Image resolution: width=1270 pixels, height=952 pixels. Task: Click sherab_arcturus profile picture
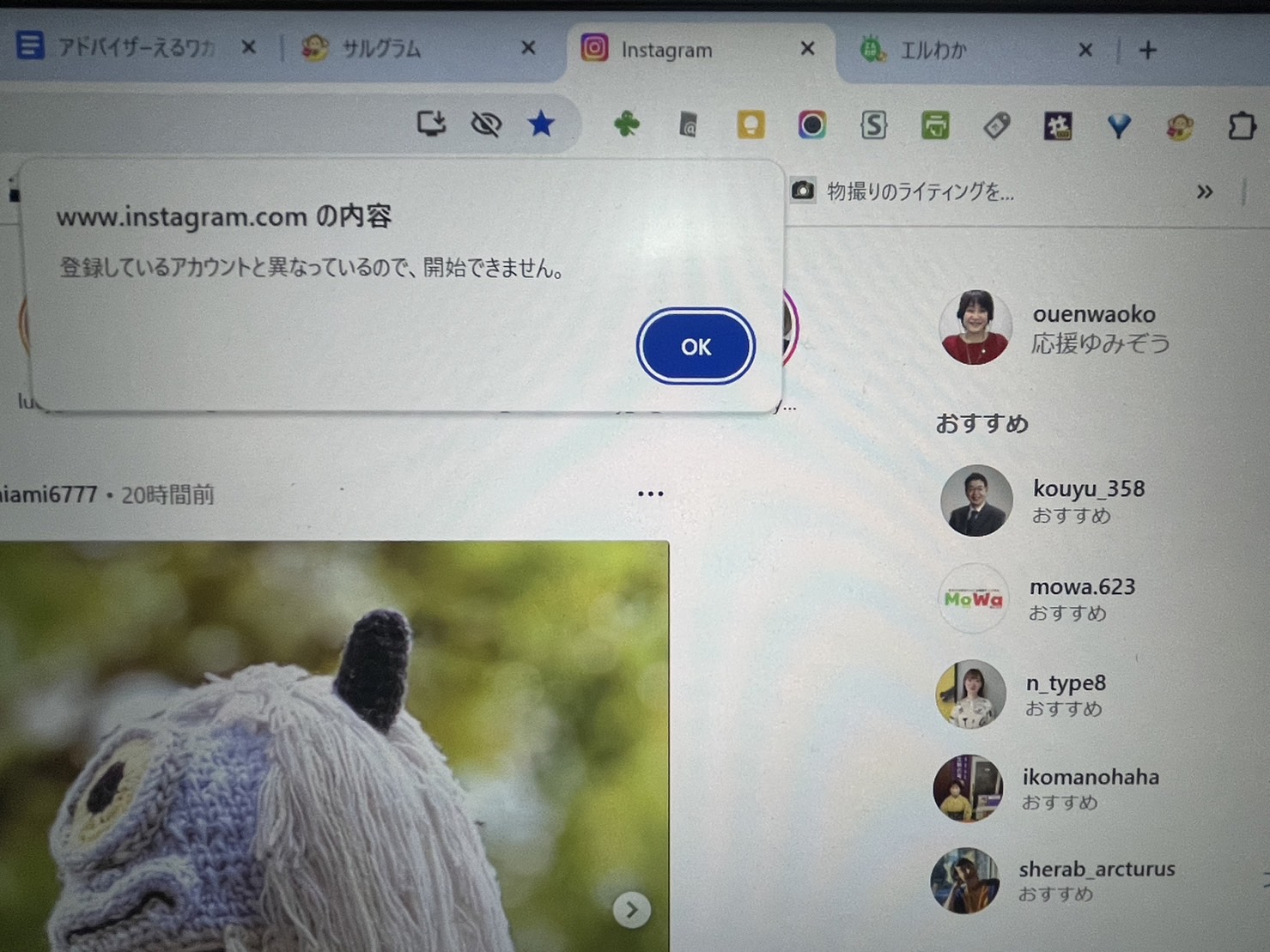[x=965, y=881]
